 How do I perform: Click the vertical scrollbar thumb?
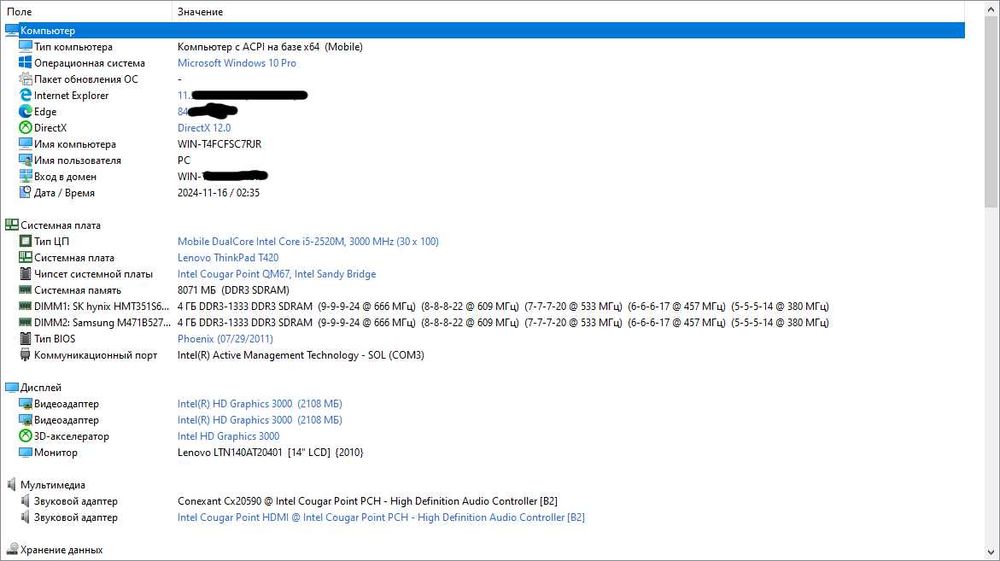coord(991,112)
